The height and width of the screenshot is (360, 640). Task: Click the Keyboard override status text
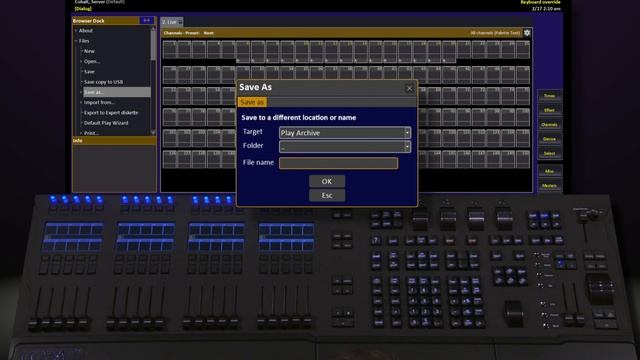click(x=540, y=2)
